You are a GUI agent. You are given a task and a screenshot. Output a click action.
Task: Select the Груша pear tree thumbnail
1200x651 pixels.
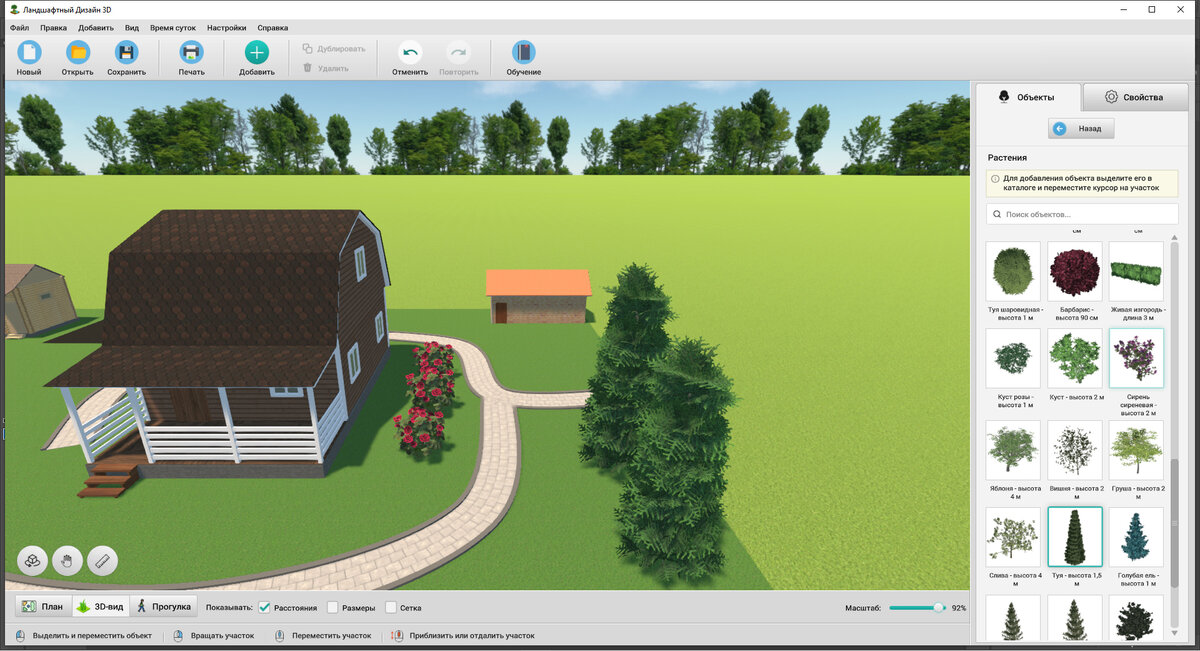1136,450
